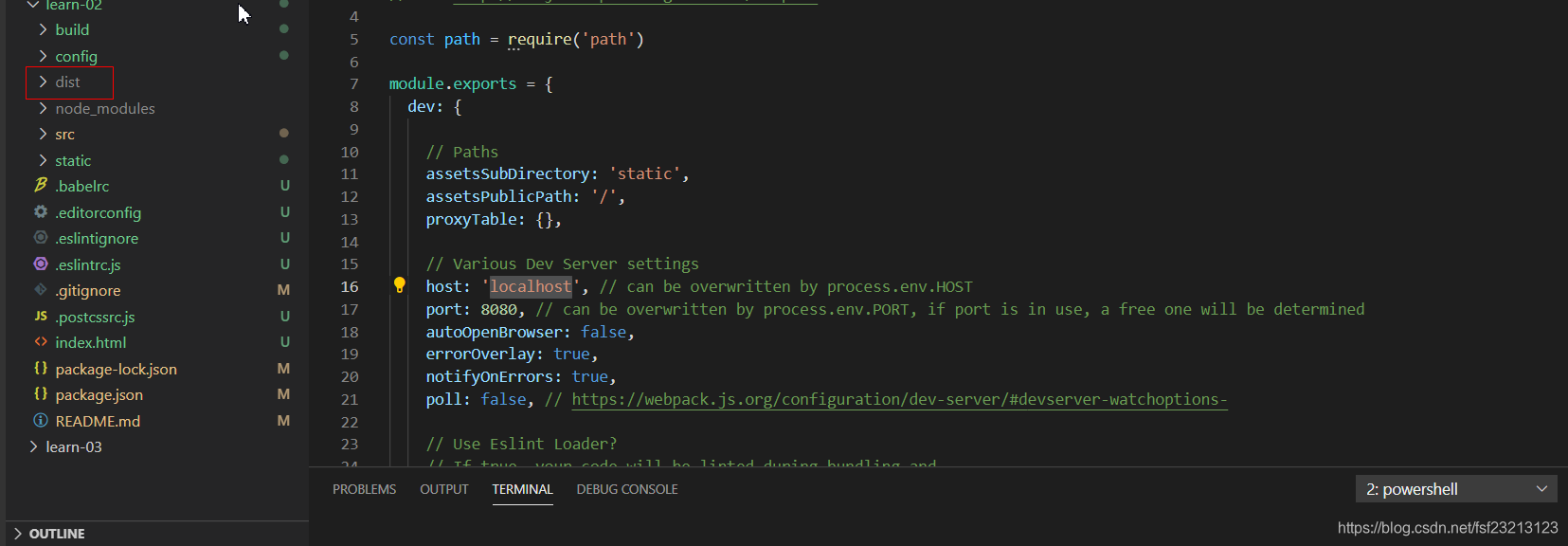Image resolution: width=1568 pixels, height=546 pixels.
Task: Open package.json in the explorer
Action: (x=99, y=394)
